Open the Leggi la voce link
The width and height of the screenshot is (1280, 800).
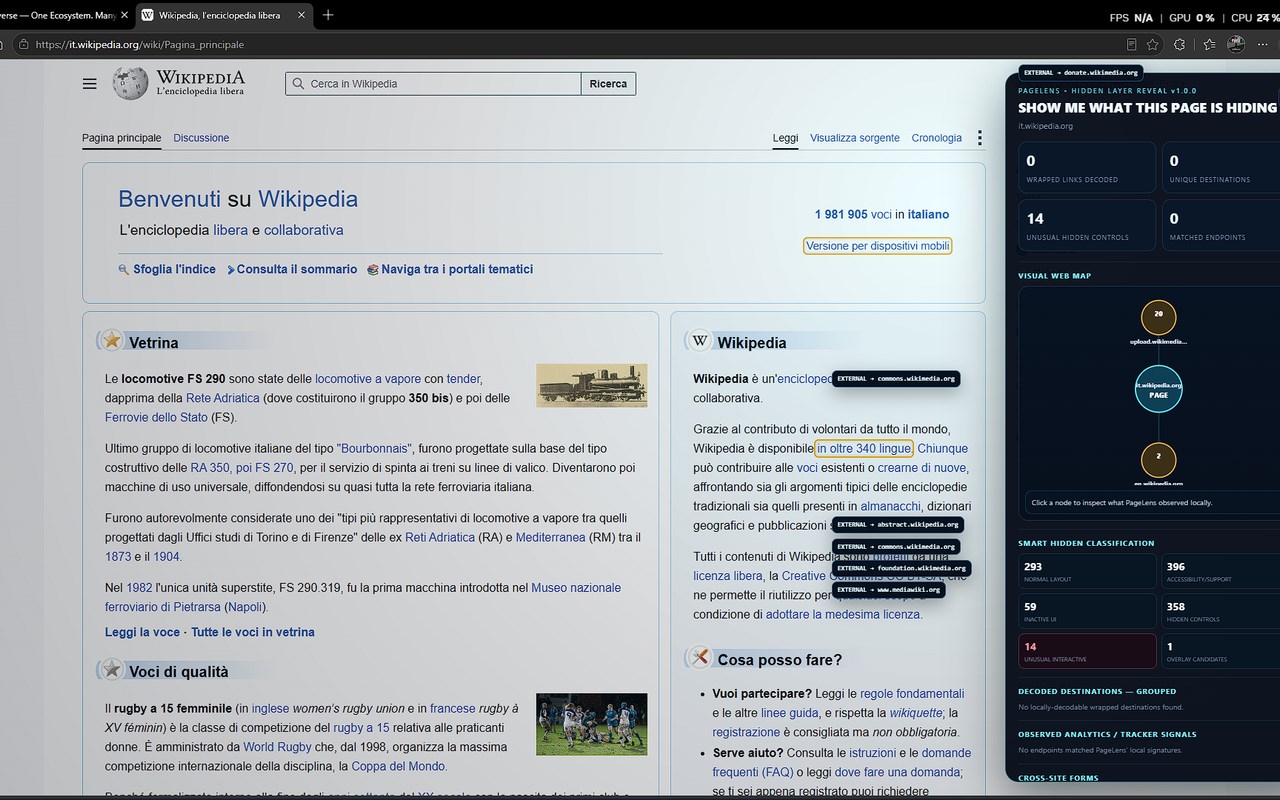pyautogui.click(x=143, y=632)
